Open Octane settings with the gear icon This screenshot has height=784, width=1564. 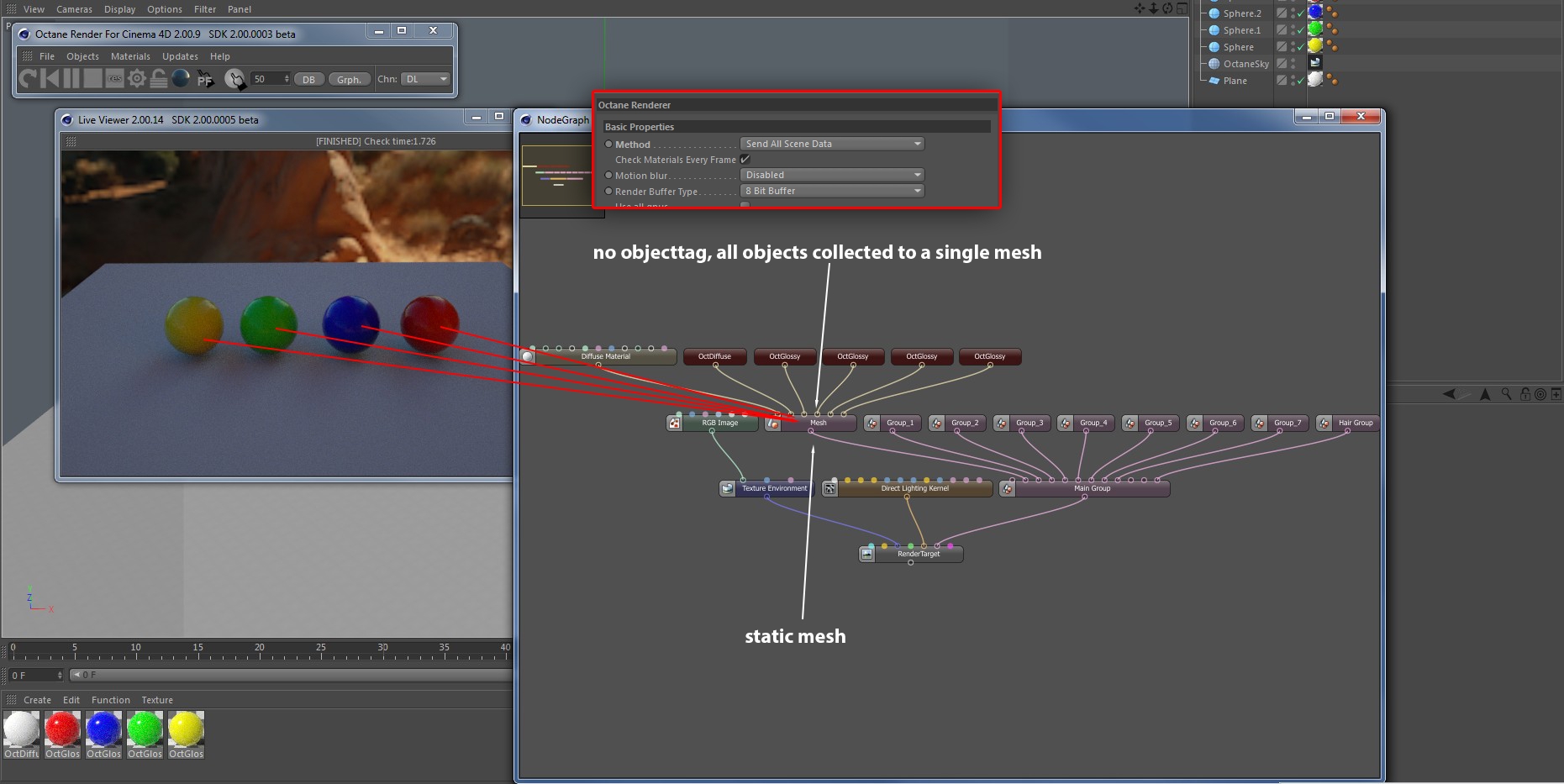point(136,79)
